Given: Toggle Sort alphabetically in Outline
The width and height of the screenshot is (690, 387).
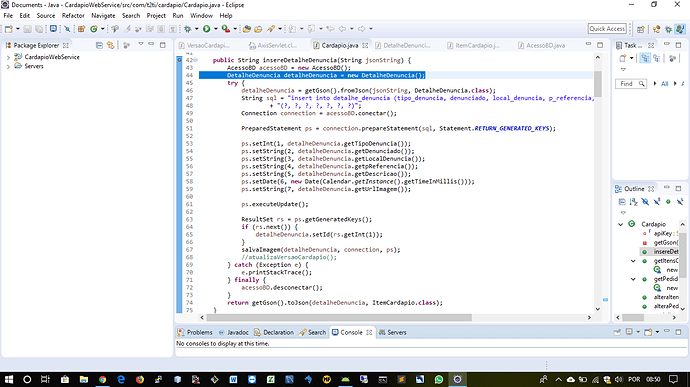Looking at the screenshot, I should coord(634,202).
